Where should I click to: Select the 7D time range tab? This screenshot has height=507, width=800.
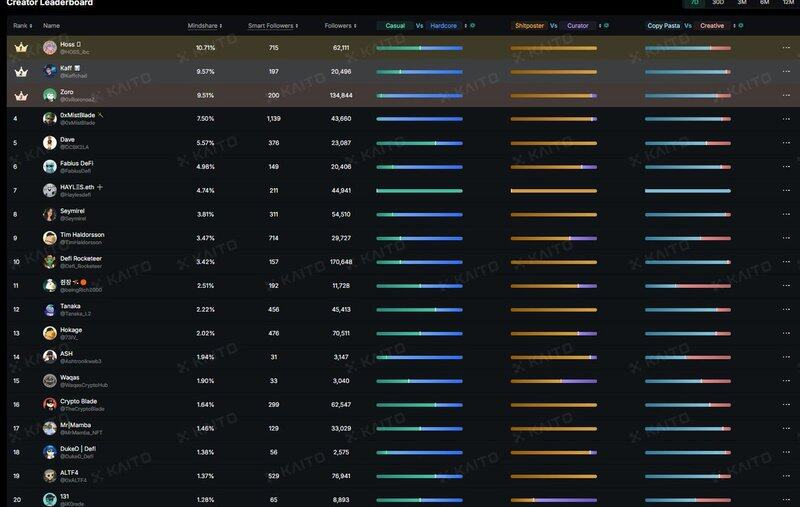click(694, 3)
